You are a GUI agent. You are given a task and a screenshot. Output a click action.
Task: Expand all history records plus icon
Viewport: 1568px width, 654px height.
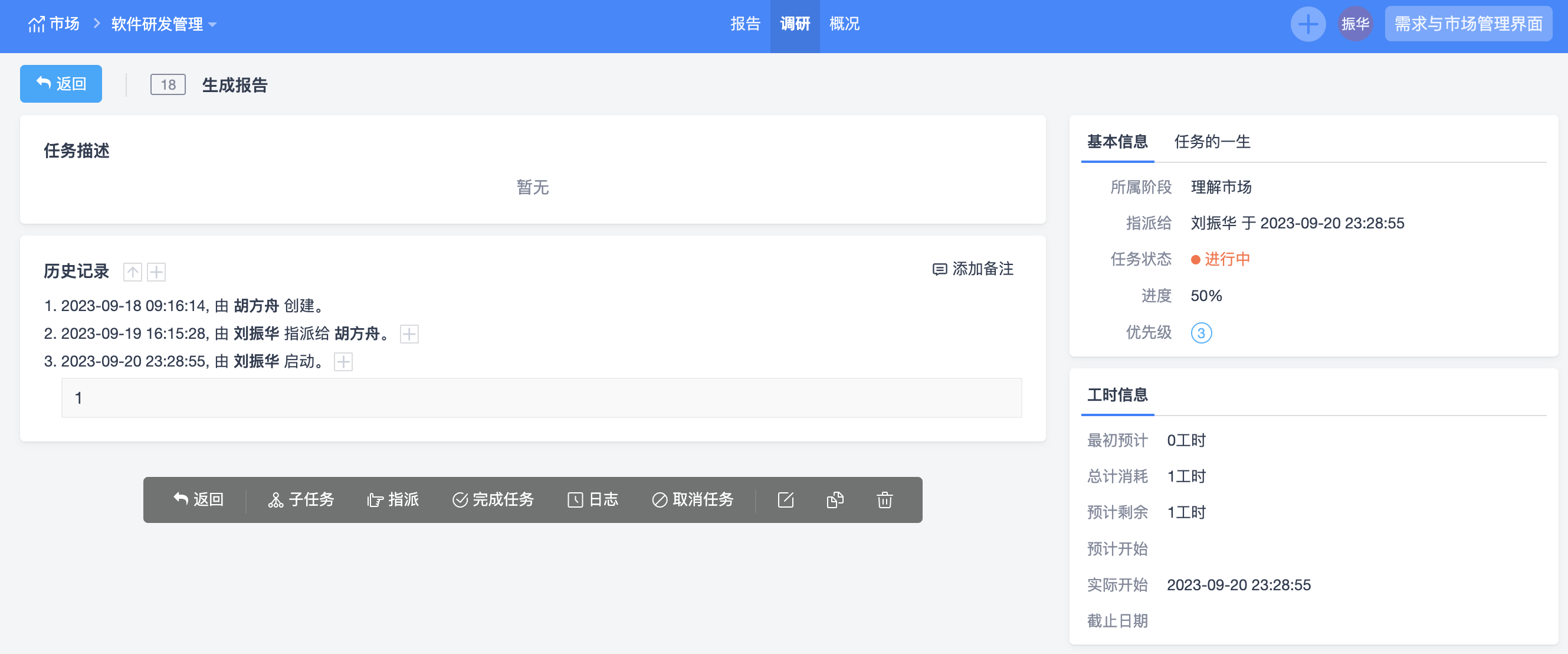(x=156, y=272)
